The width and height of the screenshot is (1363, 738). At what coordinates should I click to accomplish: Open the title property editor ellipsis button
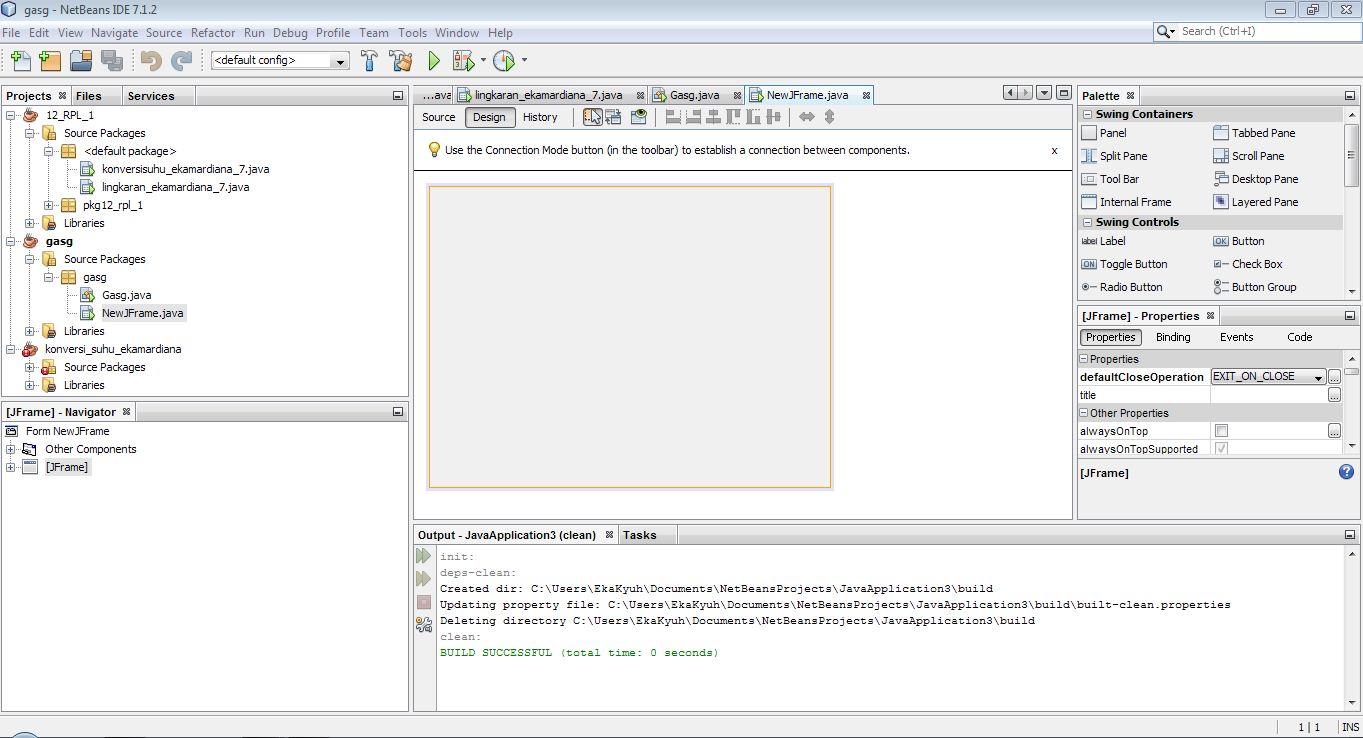click(1334, 395)
